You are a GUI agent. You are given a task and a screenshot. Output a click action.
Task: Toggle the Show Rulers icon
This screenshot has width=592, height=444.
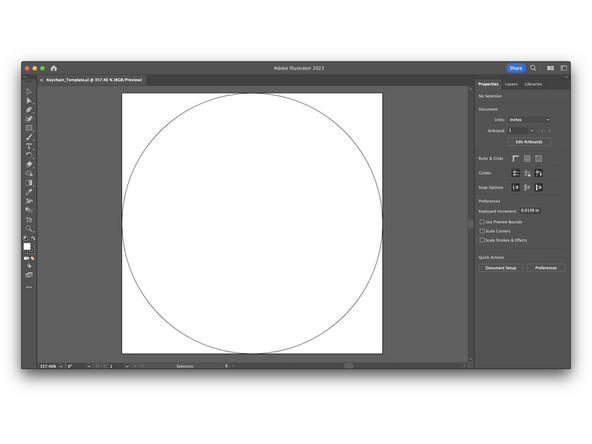point(516,159)
